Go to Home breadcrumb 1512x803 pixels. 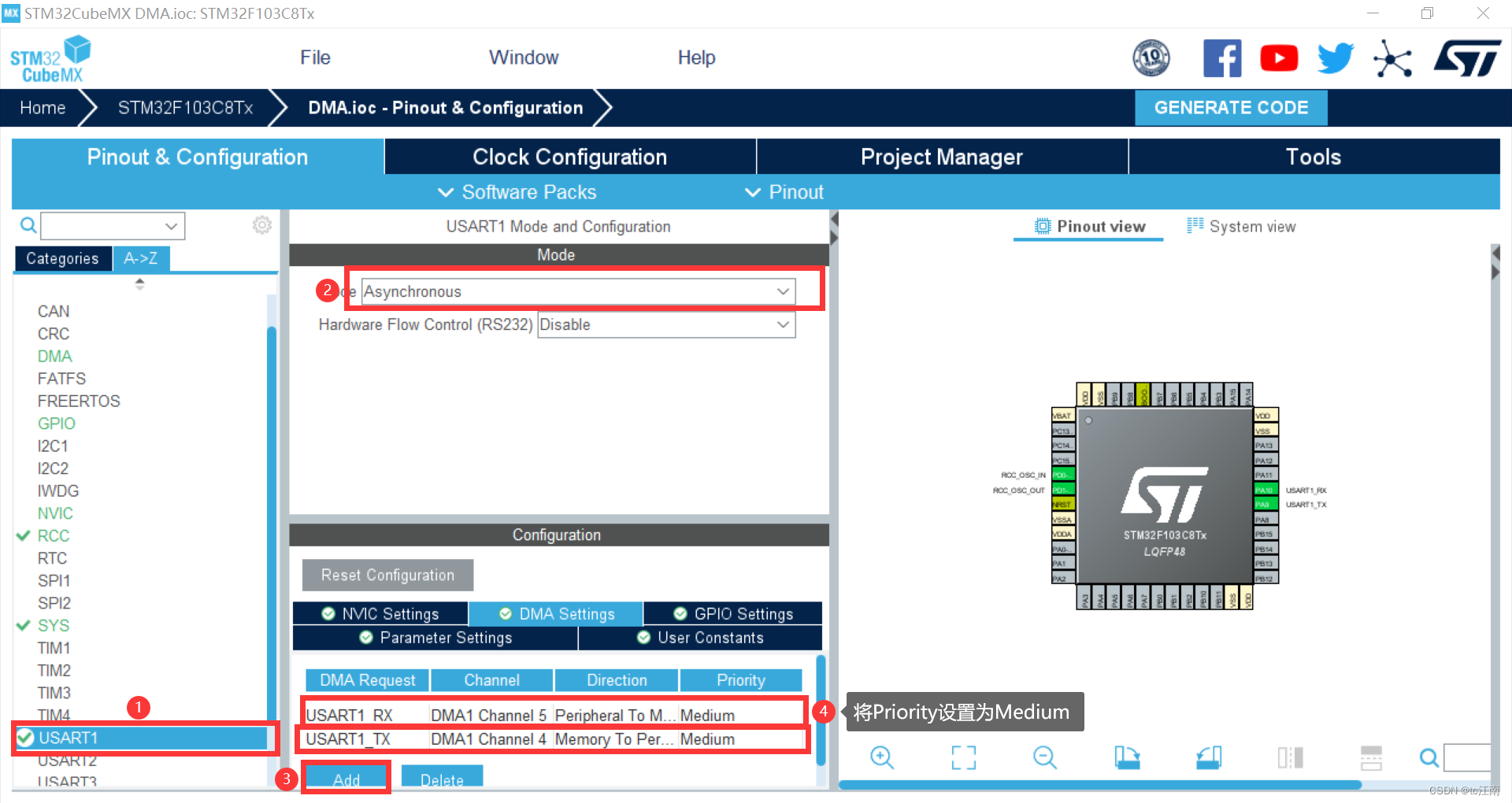43,108
